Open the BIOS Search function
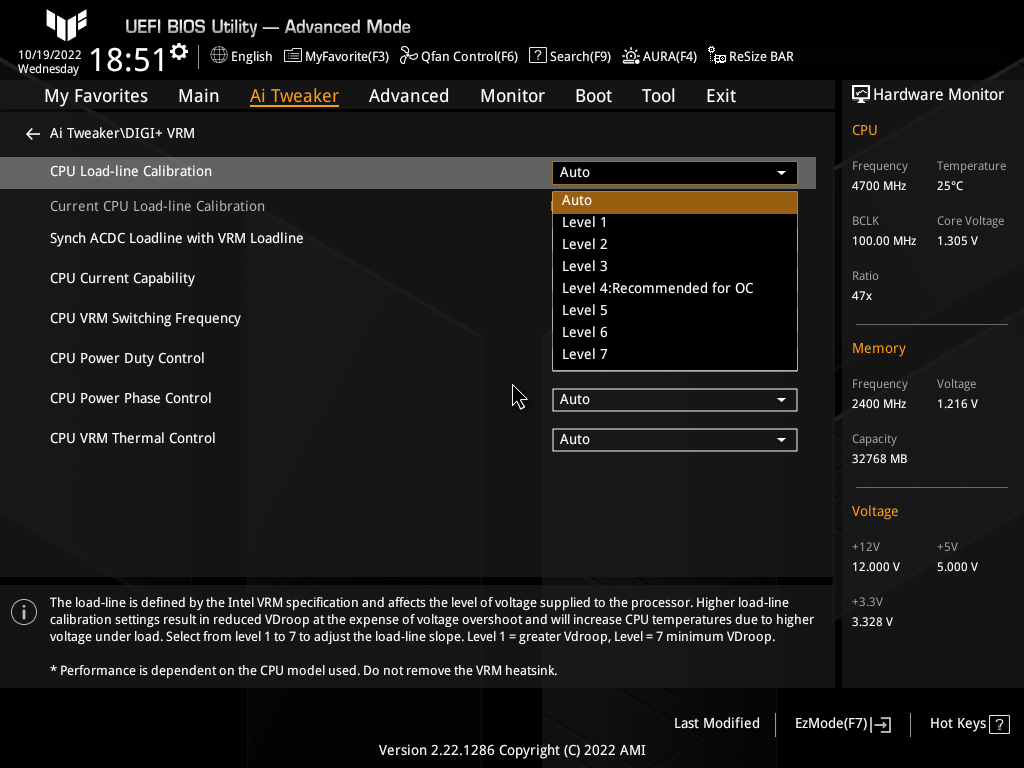1024x768 pixels. click(569, 56)
